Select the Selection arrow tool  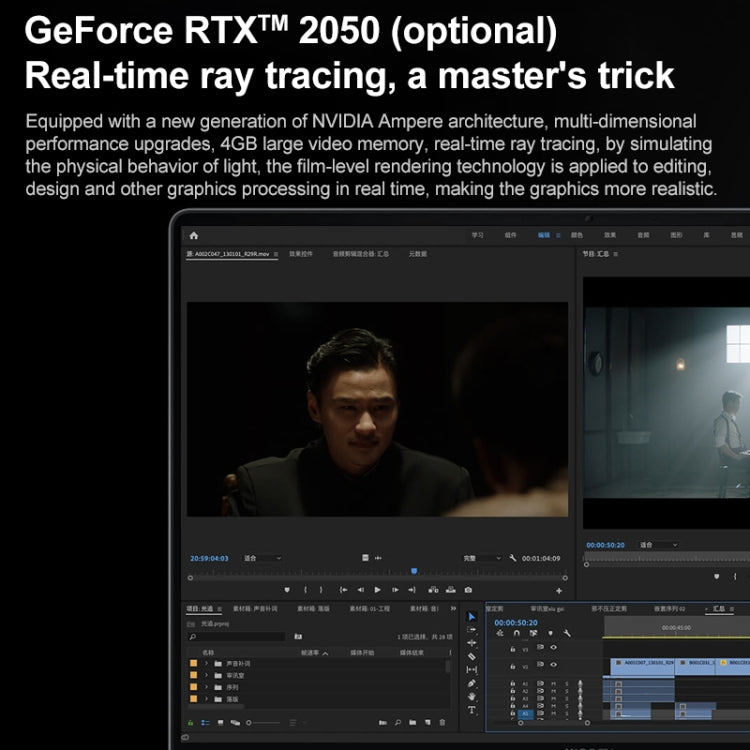472,616
